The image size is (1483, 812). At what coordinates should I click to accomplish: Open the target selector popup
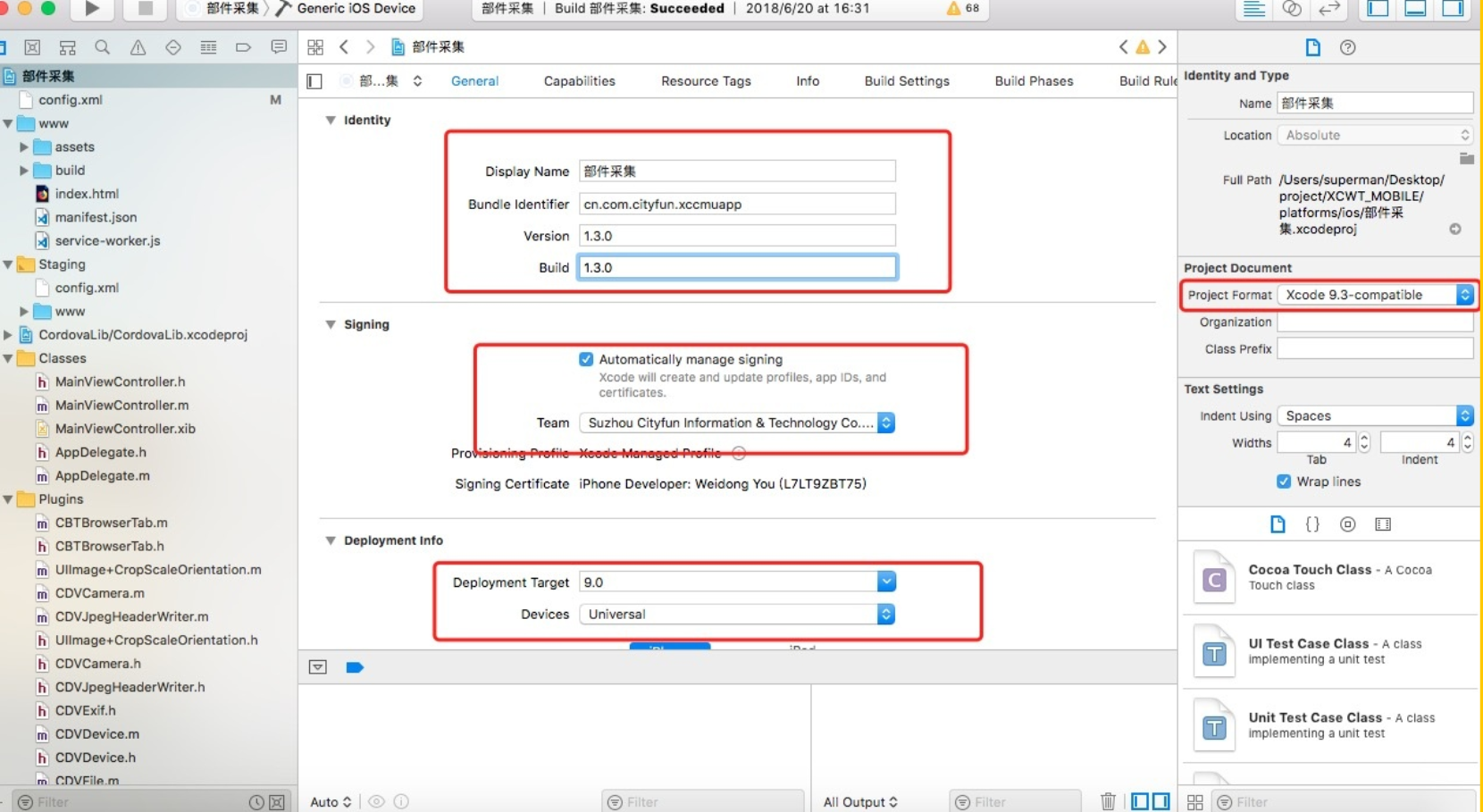[381, 81]
